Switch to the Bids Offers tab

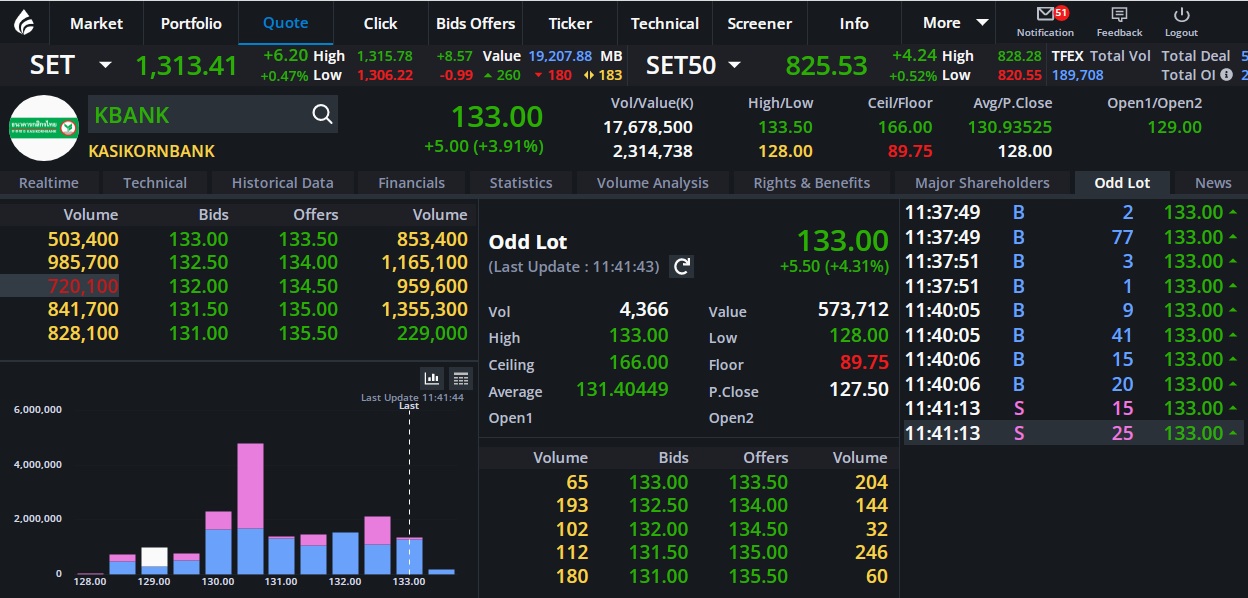[476, 23]
